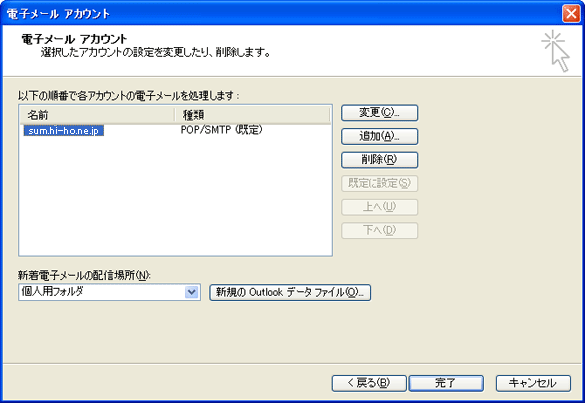Click the 名前 column header
Viewport: 585px width, 403px height.
(x=97, y=115)
